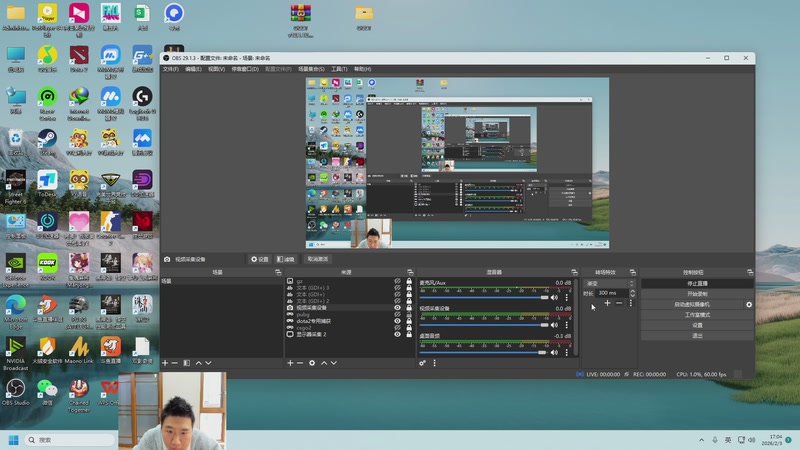This screenshot has width=800, height=450.
Task: Open virtual camera settings gear icon
Action: point(749,305)
